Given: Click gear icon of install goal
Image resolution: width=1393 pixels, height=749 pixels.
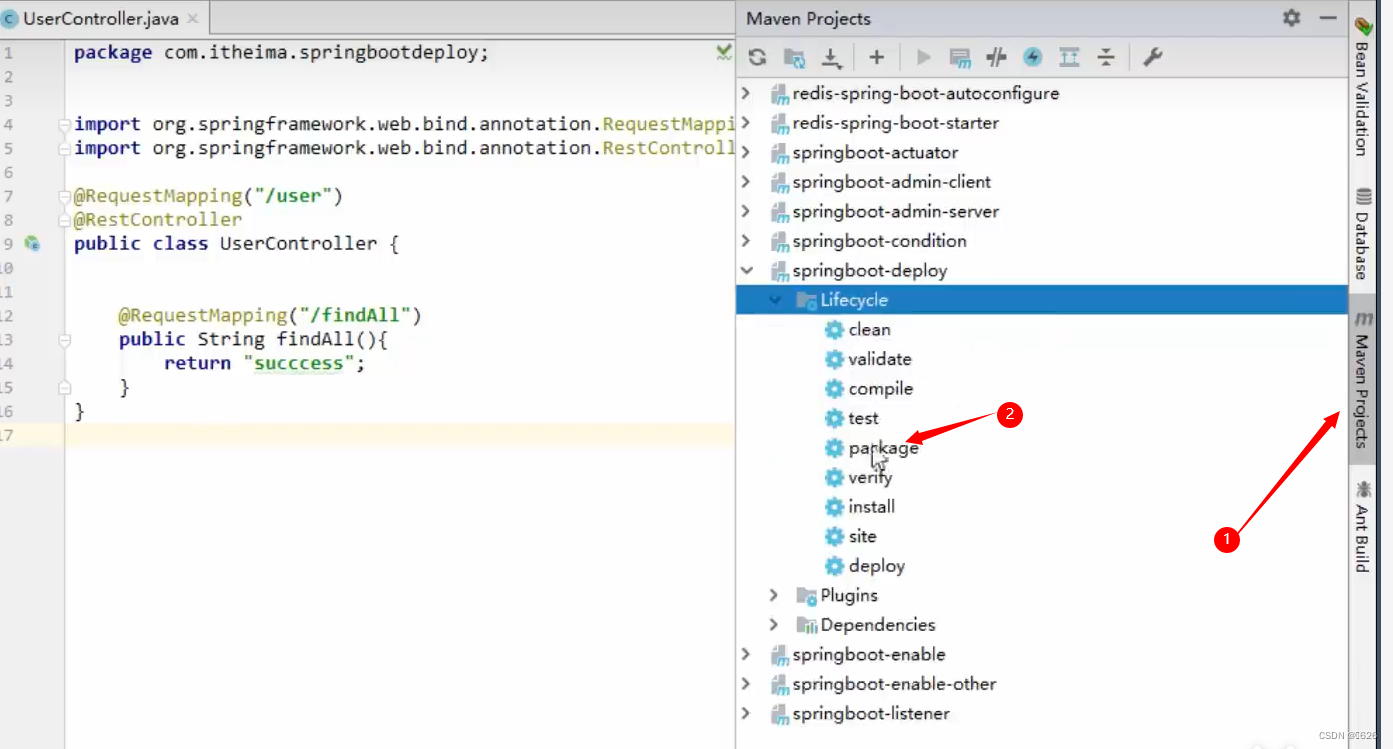Looking at the screenshot, I should [834, 506].
